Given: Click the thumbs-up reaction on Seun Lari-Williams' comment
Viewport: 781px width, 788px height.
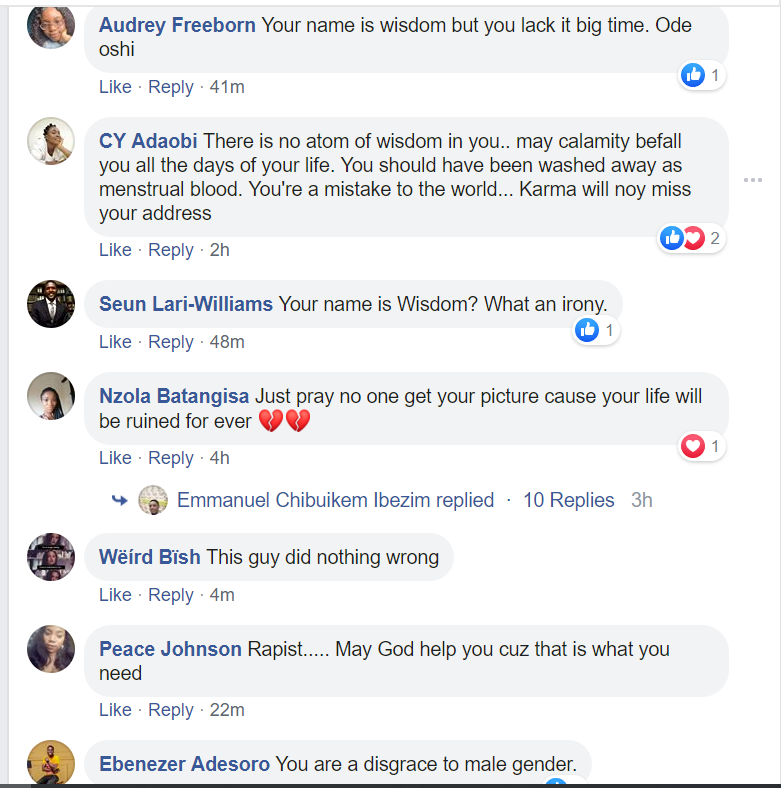Looking at the screenshot, I should pyautogui.click(x=587, y=330).
